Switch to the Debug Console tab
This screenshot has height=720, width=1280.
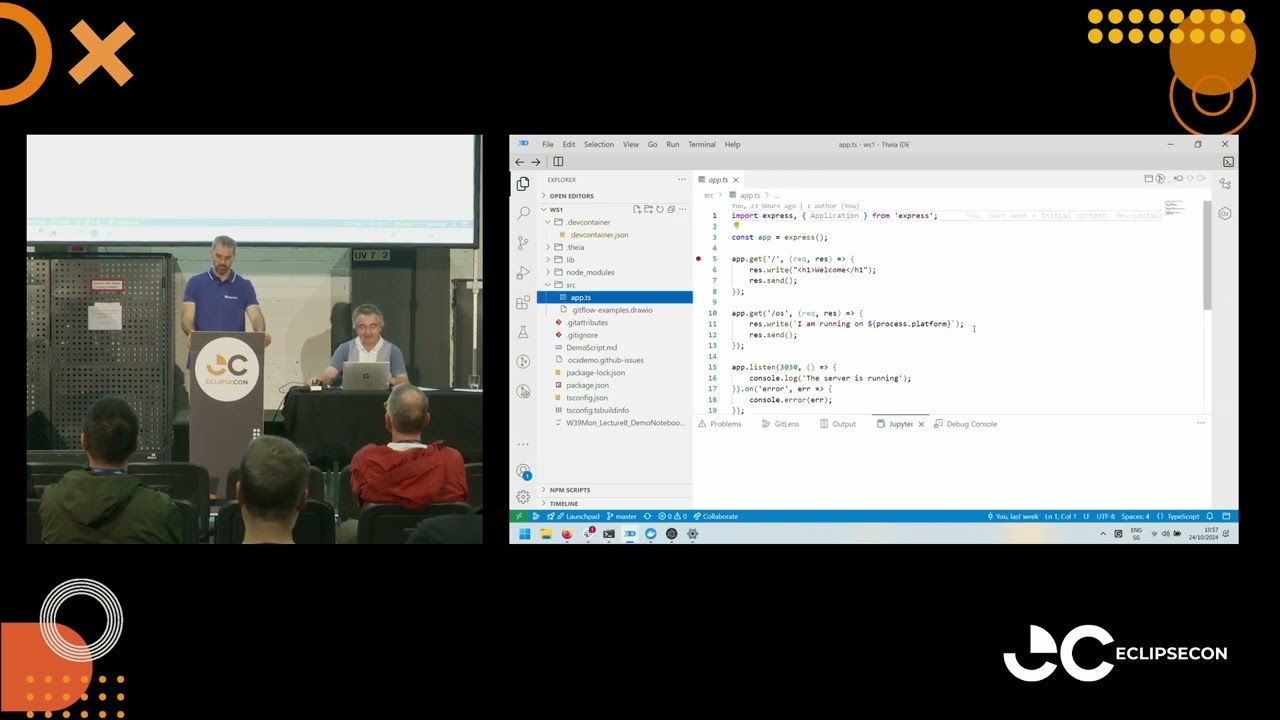coord(966,424)
